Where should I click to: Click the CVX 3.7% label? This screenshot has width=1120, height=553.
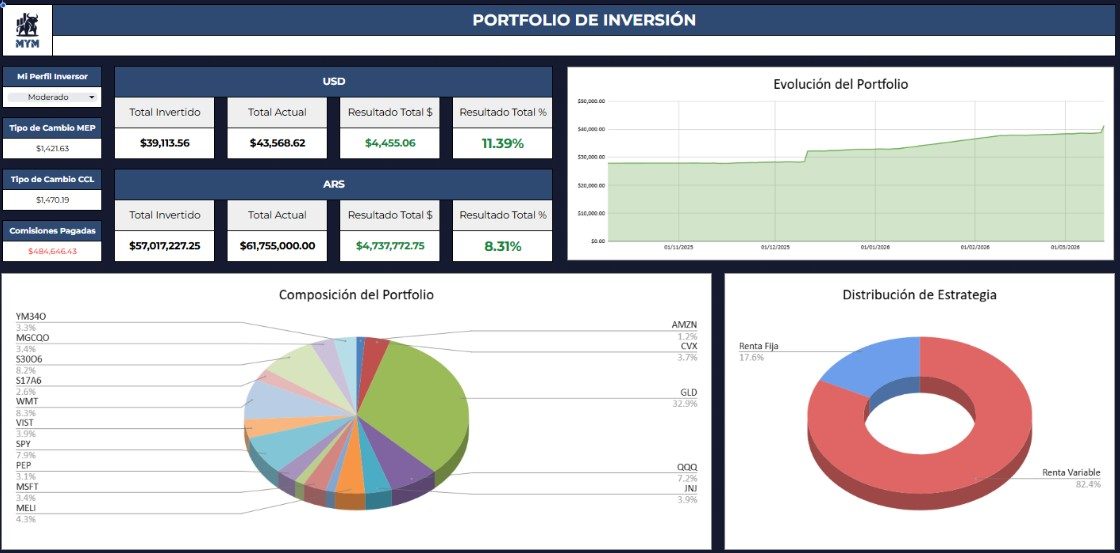(x=687, y=352)
